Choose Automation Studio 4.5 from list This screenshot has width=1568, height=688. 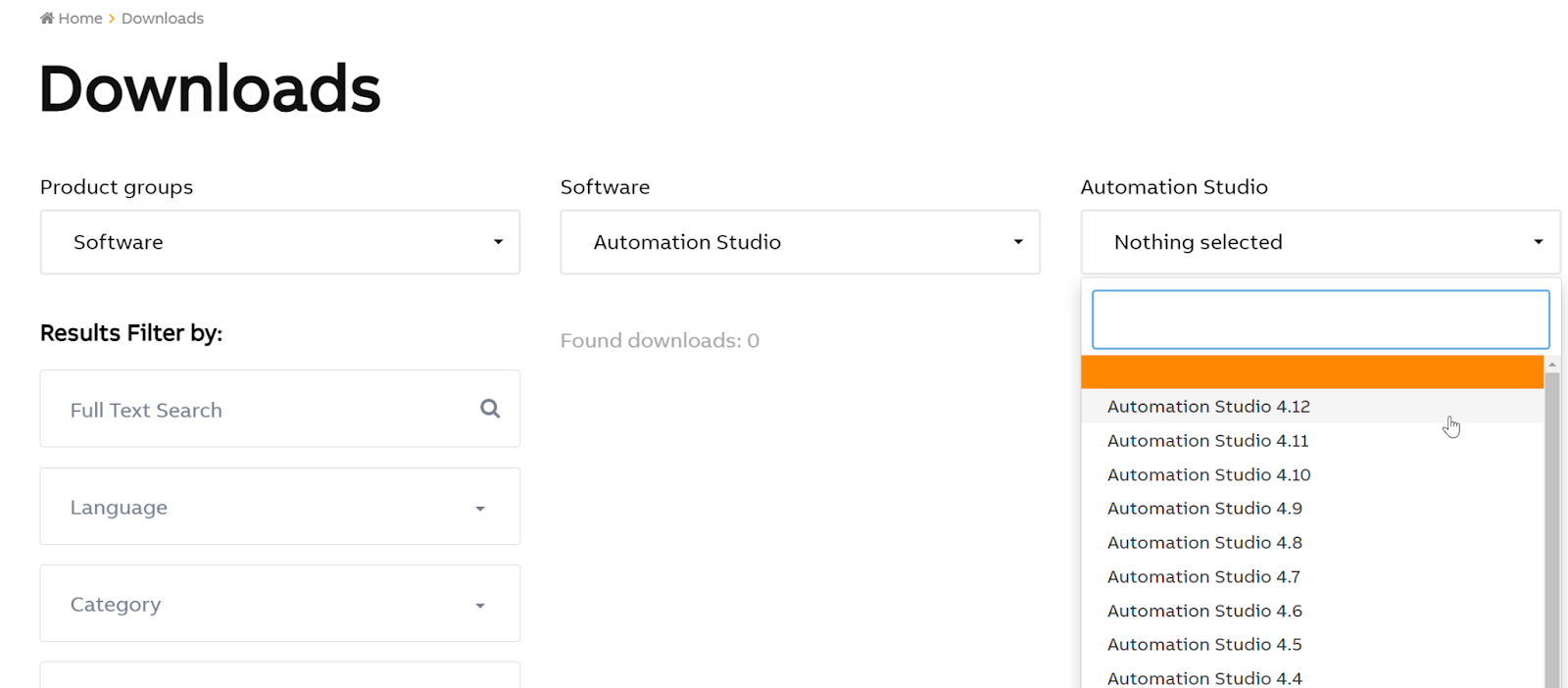pos(1312,644)
